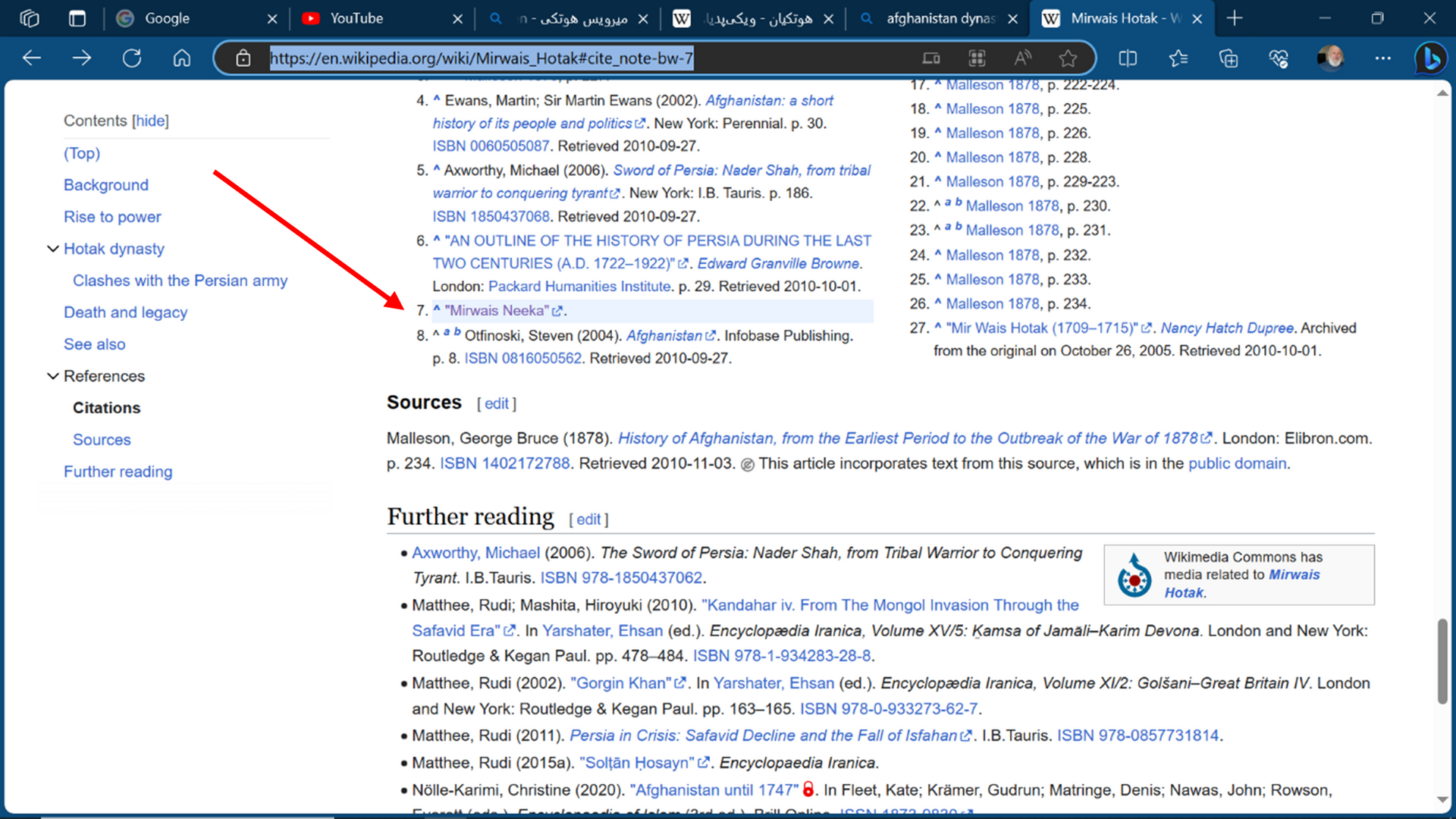Open the "Mirwais Neeka" citation link

click(x=497, y=311)
